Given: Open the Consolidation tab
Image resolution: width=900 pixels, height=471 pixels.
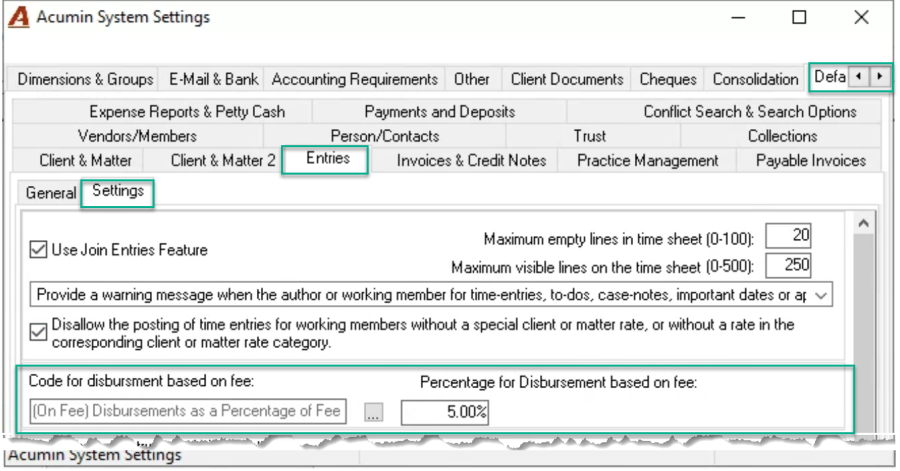Looking at the screenshot, I should (755, 79).
